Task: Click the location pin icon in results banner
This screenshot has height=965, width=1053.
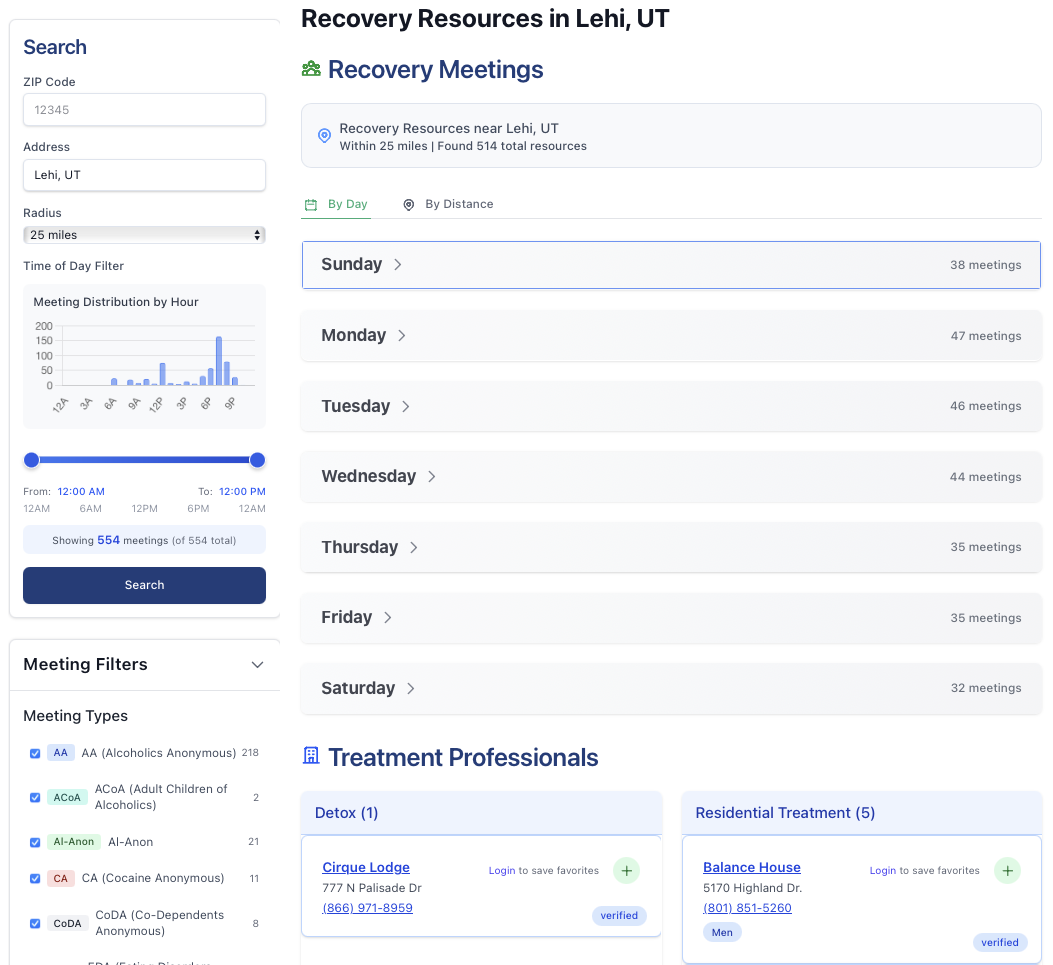Action: tap(324, 136)
